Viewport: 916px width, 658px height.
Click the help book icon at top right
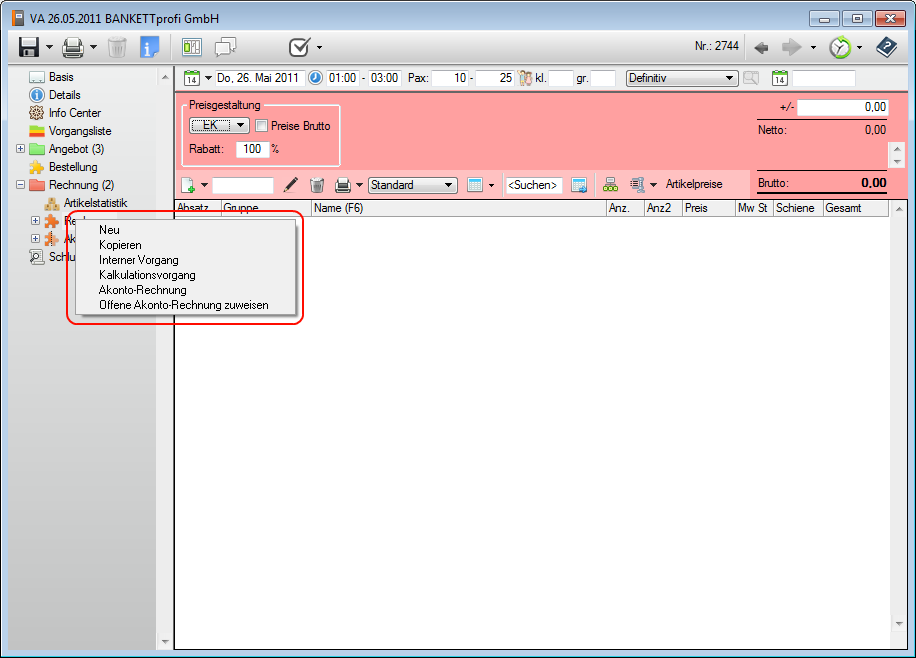pyautogui.click(x=886, y=47)
